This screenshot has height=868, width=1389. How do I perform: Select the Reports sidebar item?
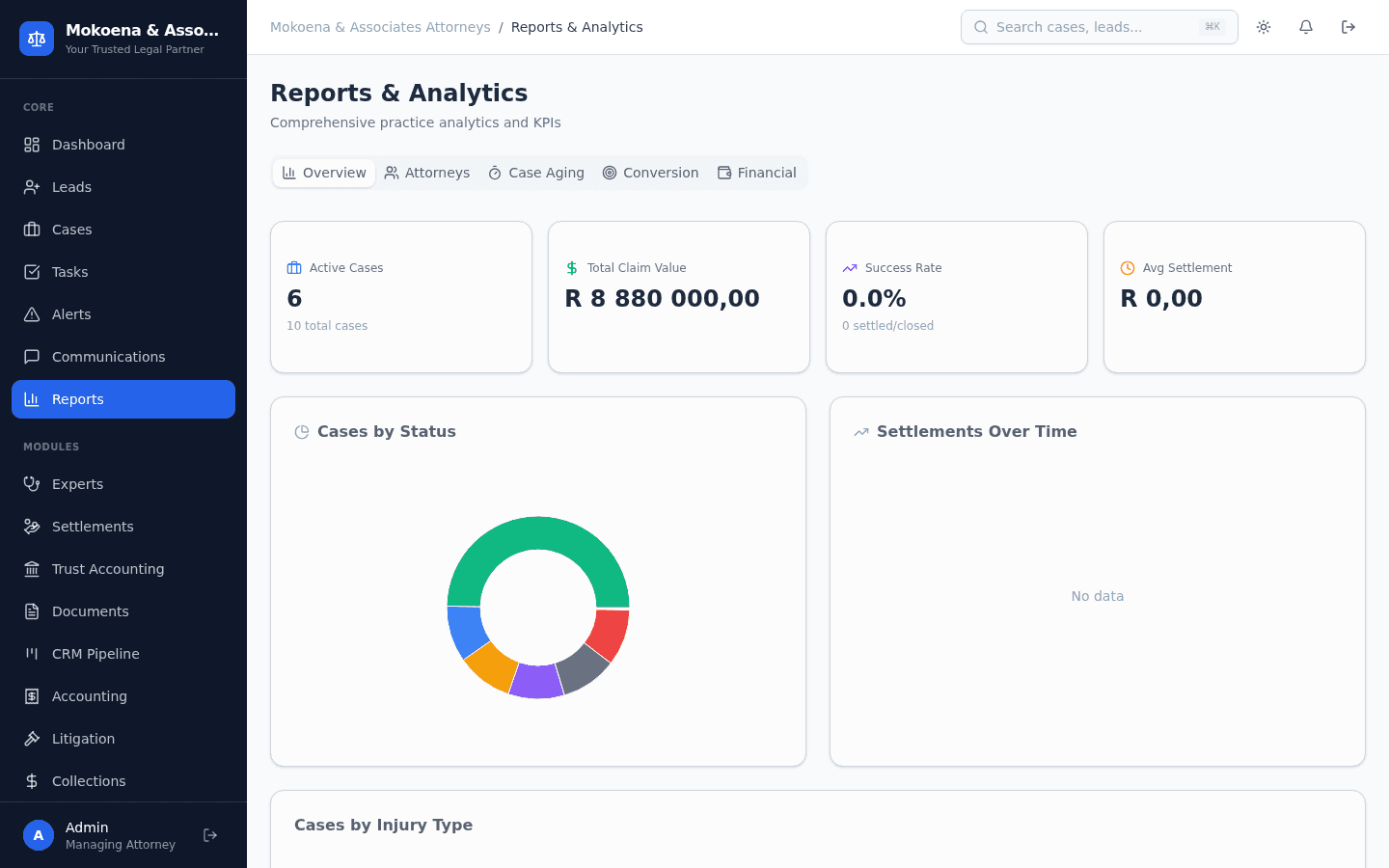(123, 399)
